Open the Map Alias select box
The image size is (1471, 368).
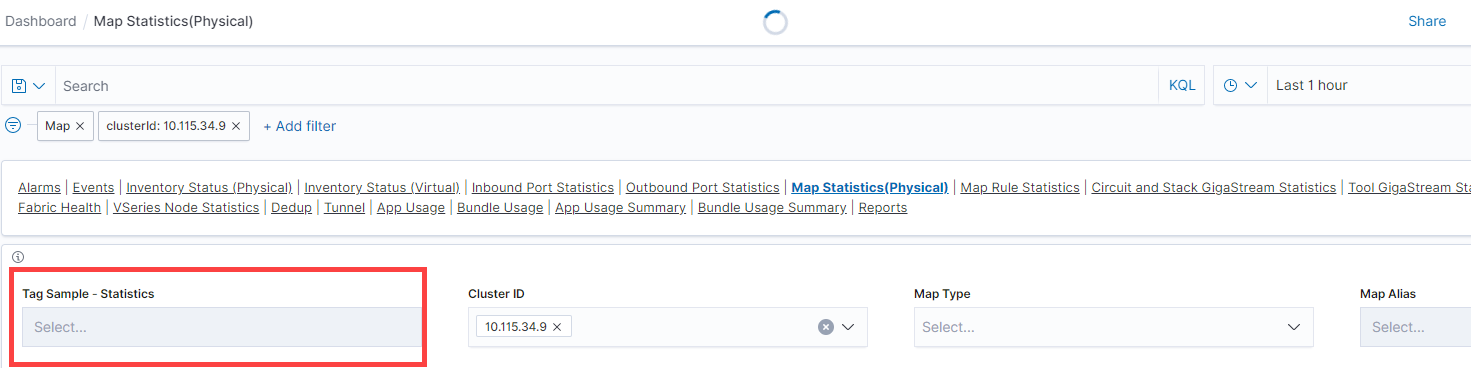coord(1415,327)
